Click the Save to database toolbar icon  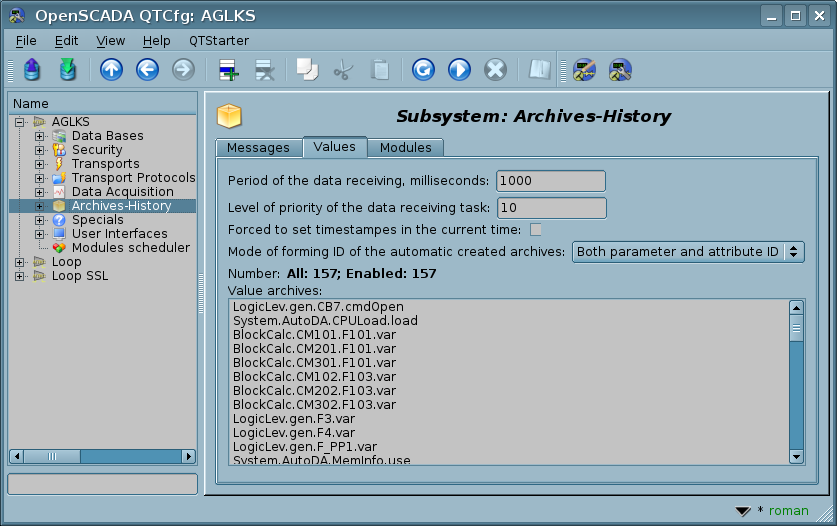[68, 69]
